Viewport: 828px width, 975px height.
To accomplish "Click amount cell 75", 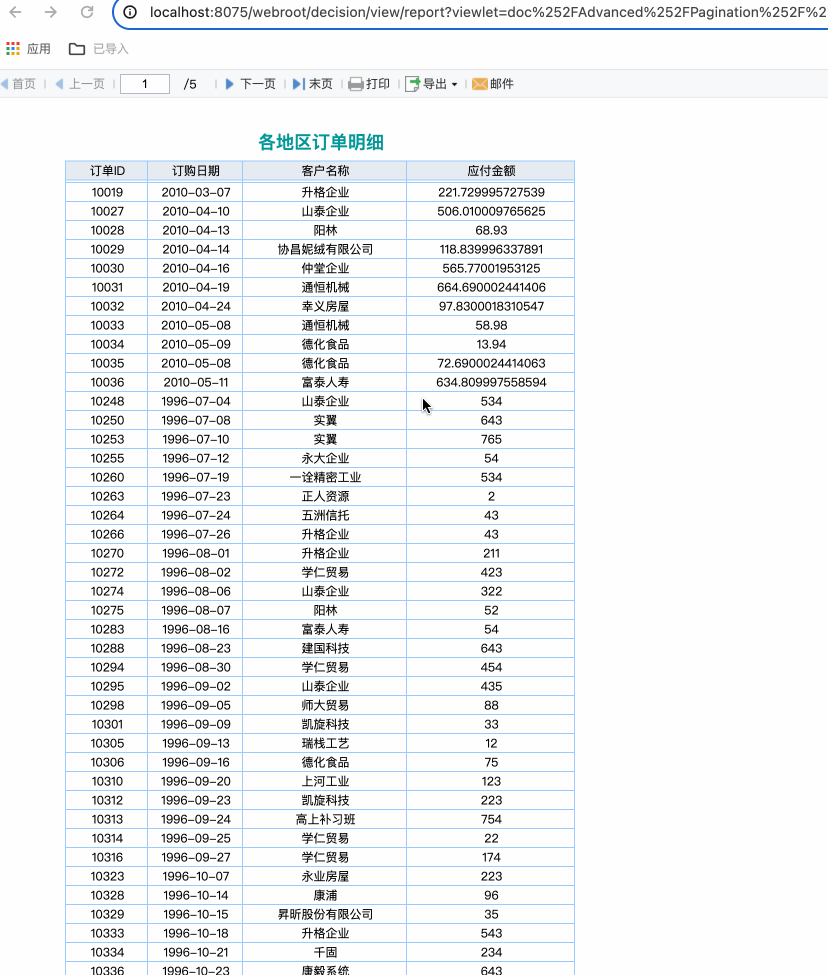I will 490,762.
